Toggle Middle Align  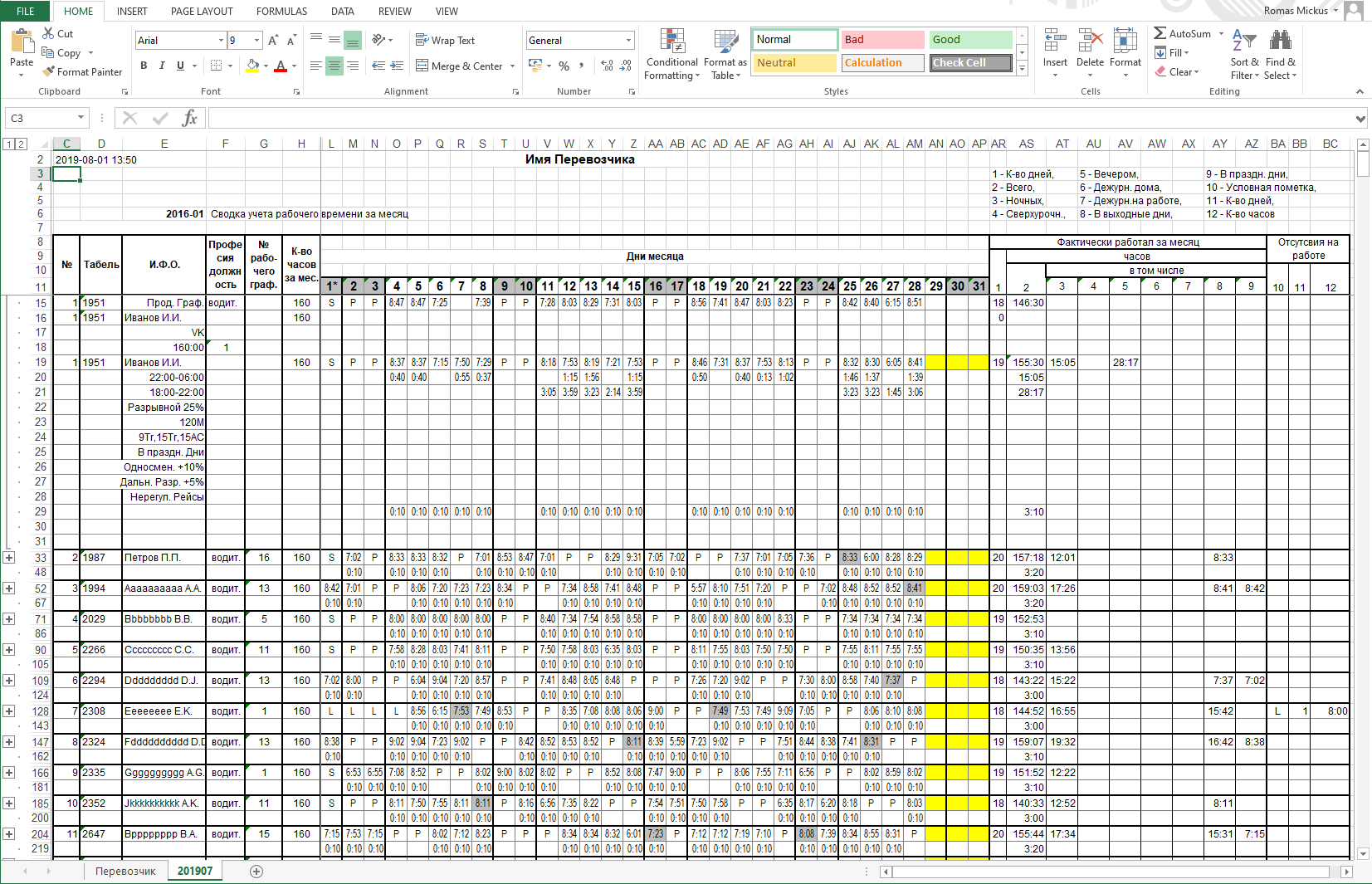click(x=334, y=40)
